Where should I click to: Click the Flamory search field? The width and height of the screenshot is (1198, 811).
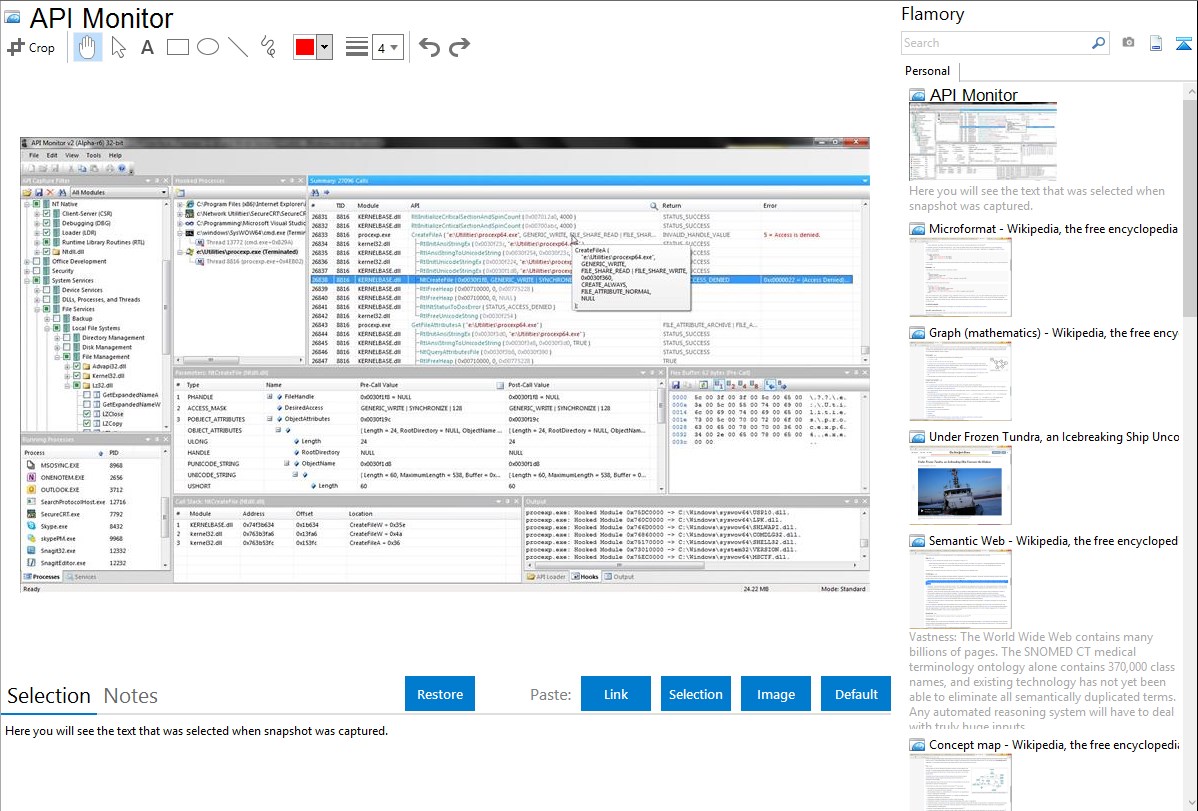(x=995, y=43)
